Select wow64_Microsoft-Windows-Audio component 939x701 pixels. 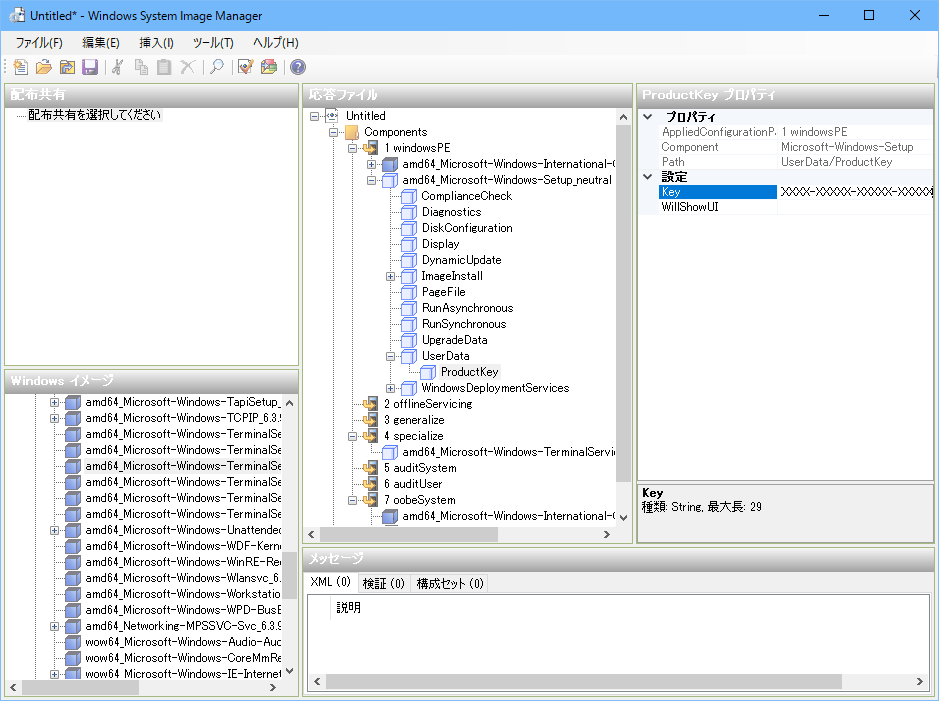coord(183,642)
